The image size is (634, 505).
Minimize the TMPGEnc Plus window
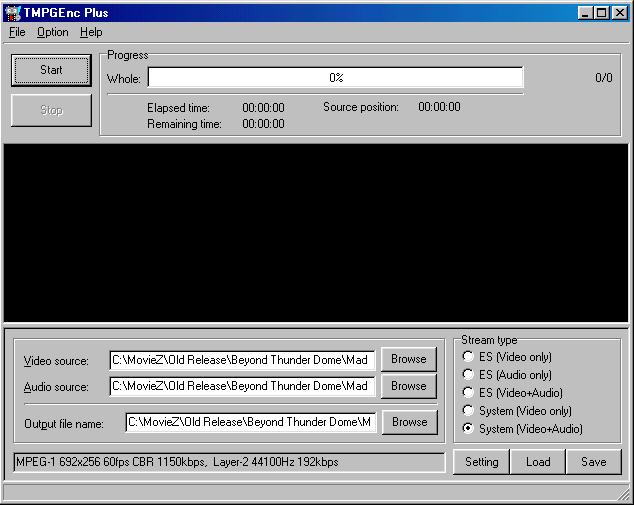point(585,13)
